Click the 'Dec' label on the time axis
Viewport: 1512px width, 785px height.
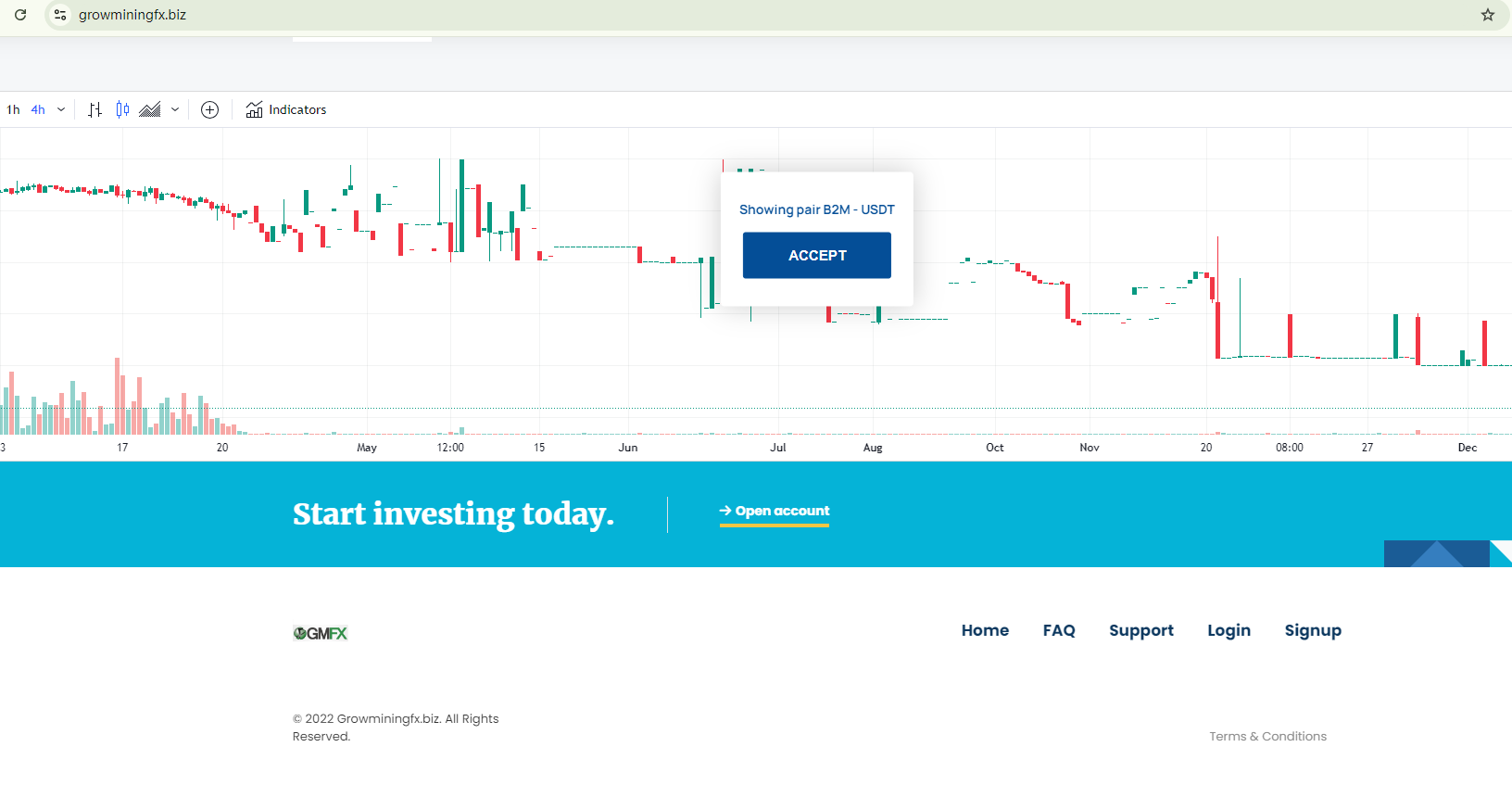(x=1468, y=448)
